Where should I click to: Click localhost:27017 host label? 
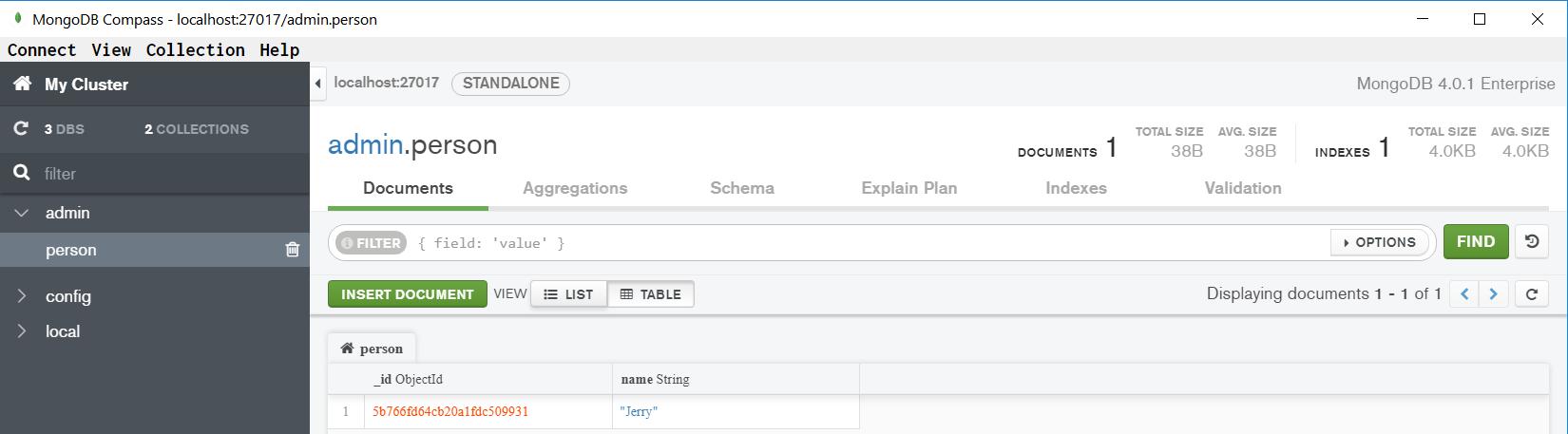(387, 83)
